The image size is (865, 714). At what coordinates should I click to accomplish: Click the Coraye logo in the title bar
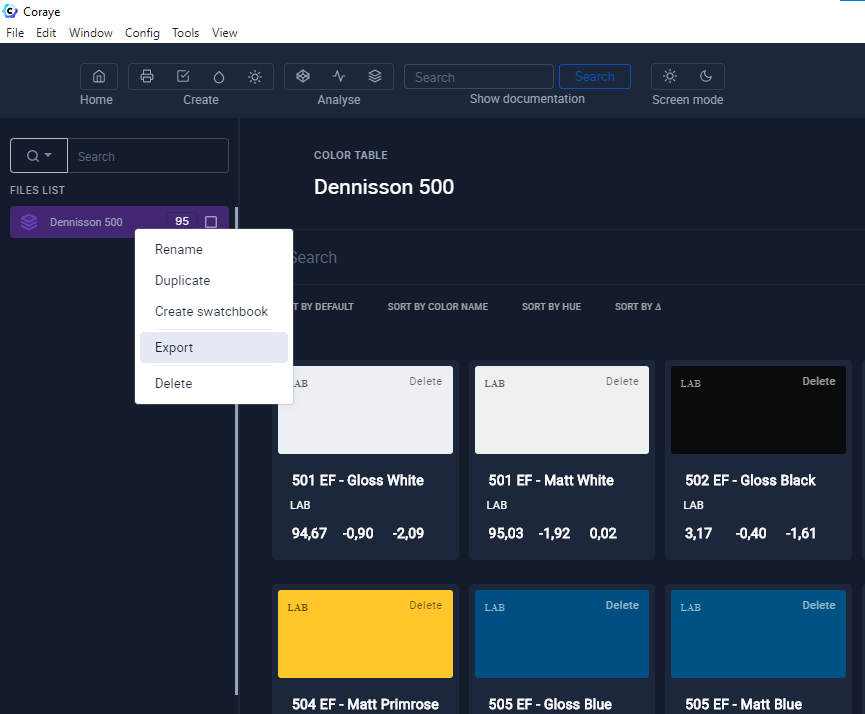(10, 11)
